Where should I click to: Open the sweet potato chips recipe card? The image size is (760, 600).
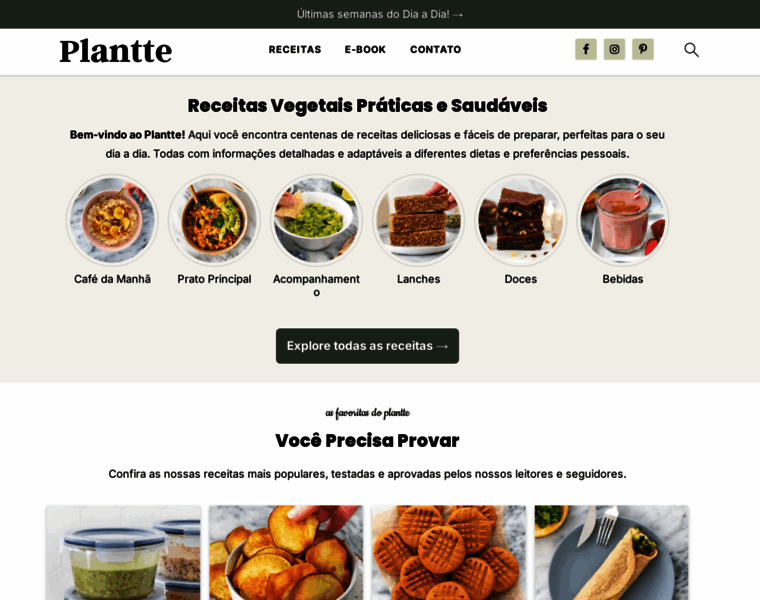(x=286, y=553)
